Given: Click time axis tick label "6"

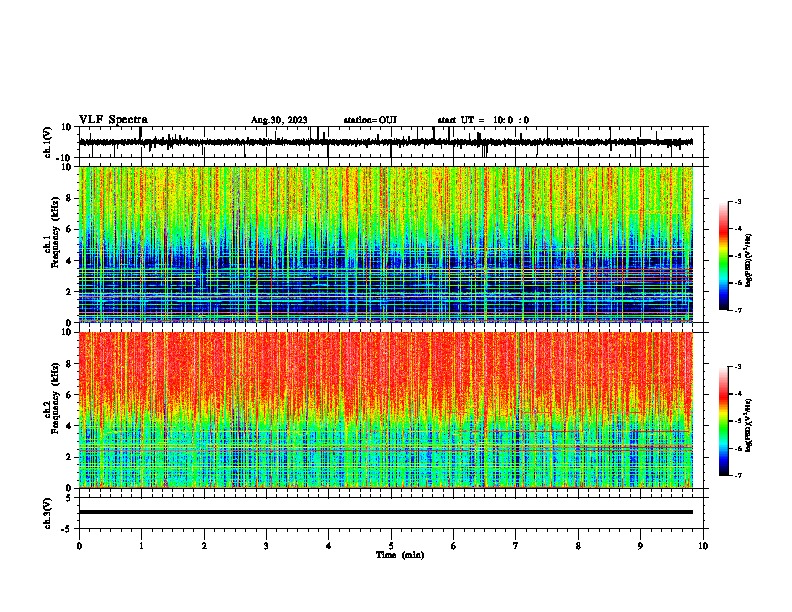Looking at the screenshot, I should click(454, 546).
